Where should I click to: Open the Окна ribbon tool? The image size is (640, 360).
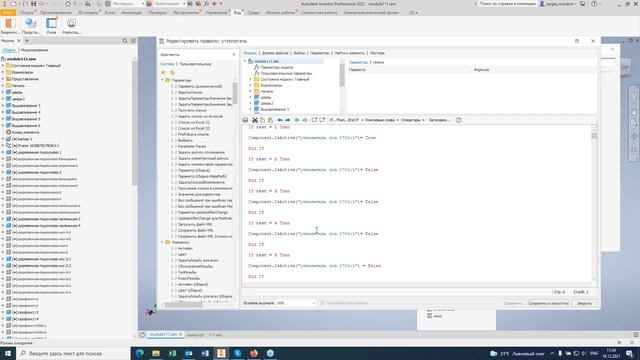(51, 26)
